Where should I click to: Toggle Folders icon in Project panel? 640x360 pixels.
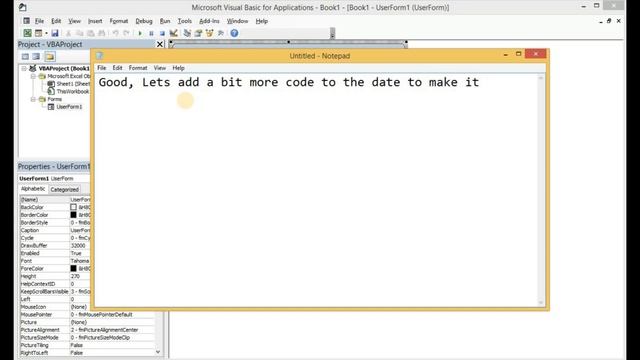pyautogui.click(x=50, y=56)
